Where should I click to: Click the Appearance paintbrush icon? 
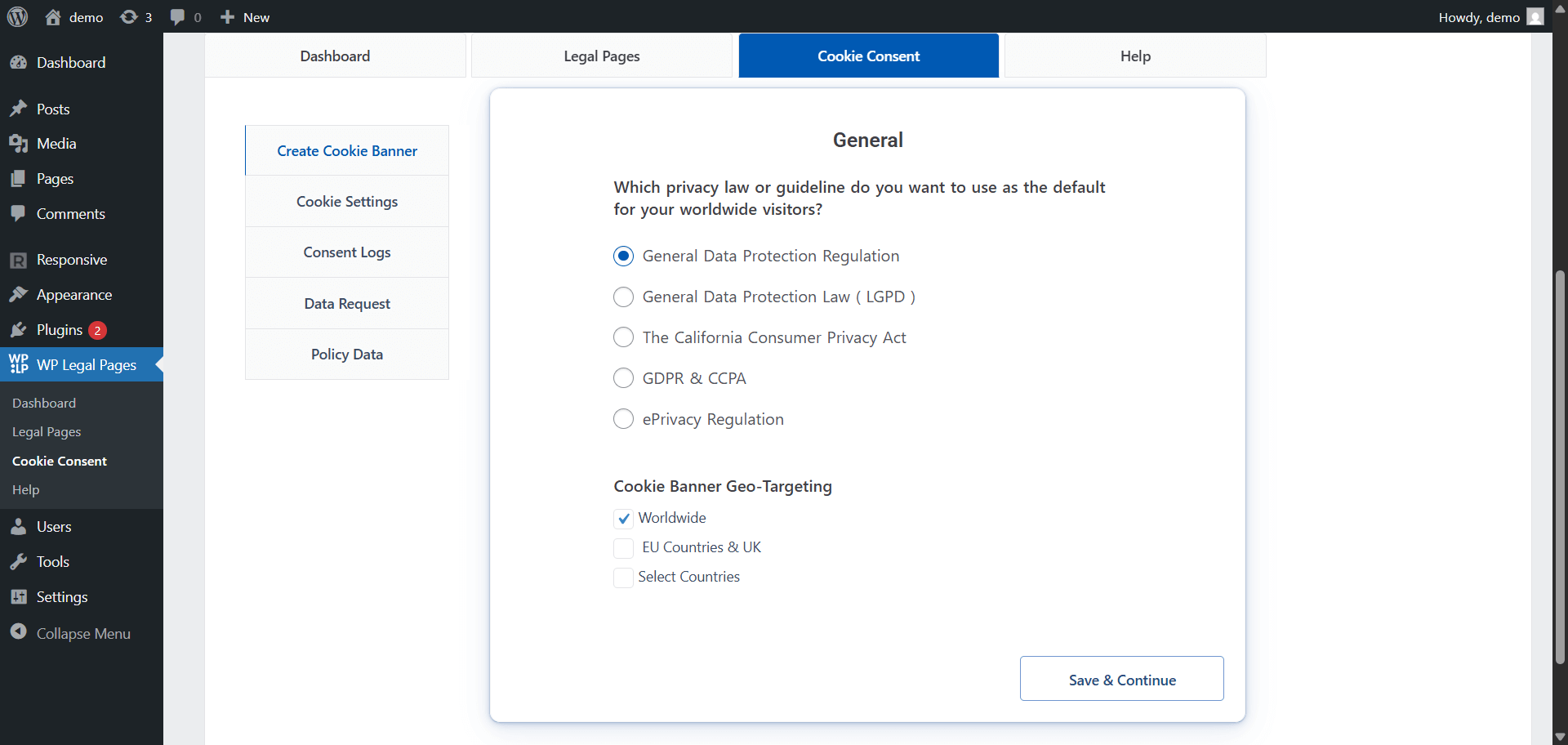click(x=19, y=295)
